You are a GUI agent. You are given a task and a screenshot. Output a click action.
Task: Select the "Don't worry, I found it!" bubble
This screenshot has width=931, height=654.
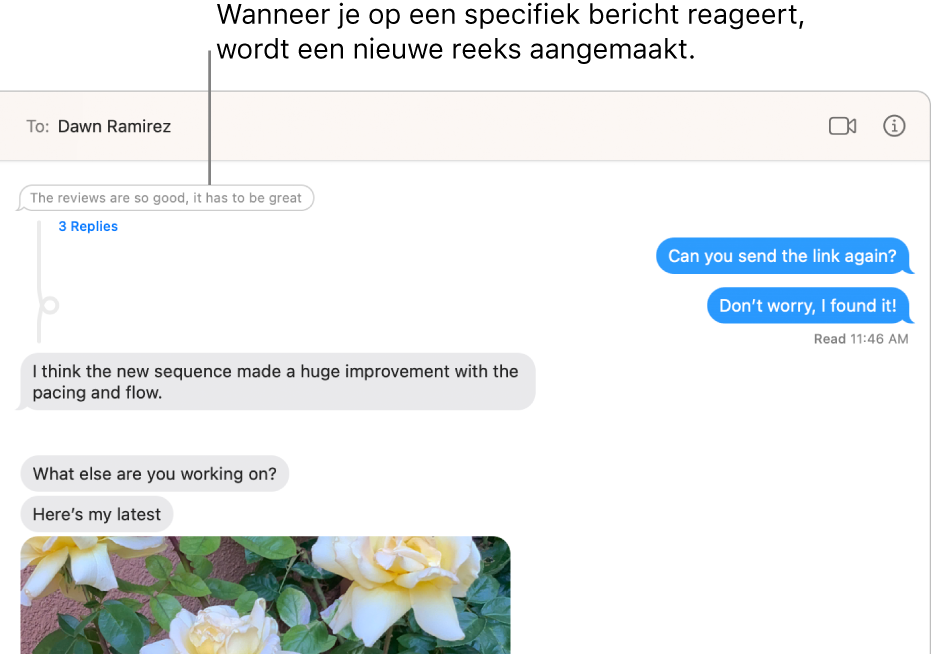click(808, 306)
